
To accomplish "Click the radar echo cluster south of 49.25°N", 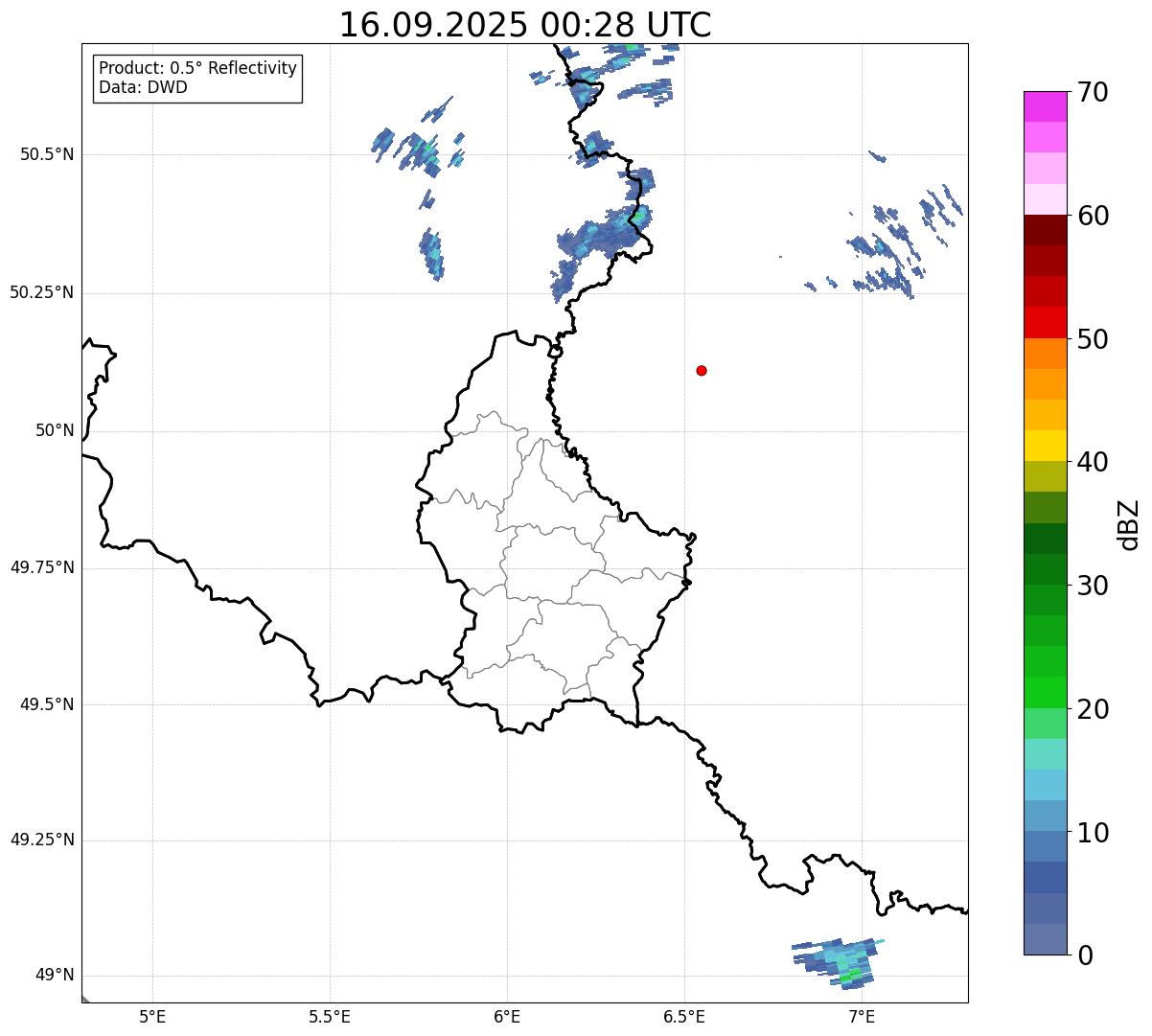I will [837, 962].
